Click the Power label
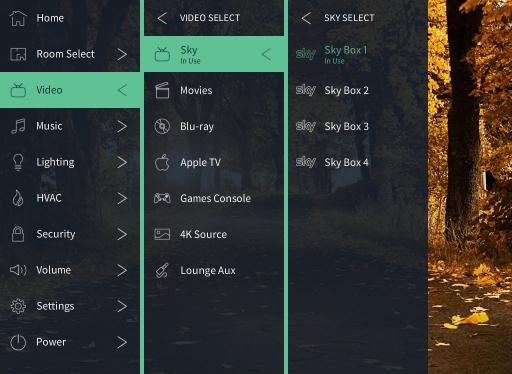 pos(51,342)
